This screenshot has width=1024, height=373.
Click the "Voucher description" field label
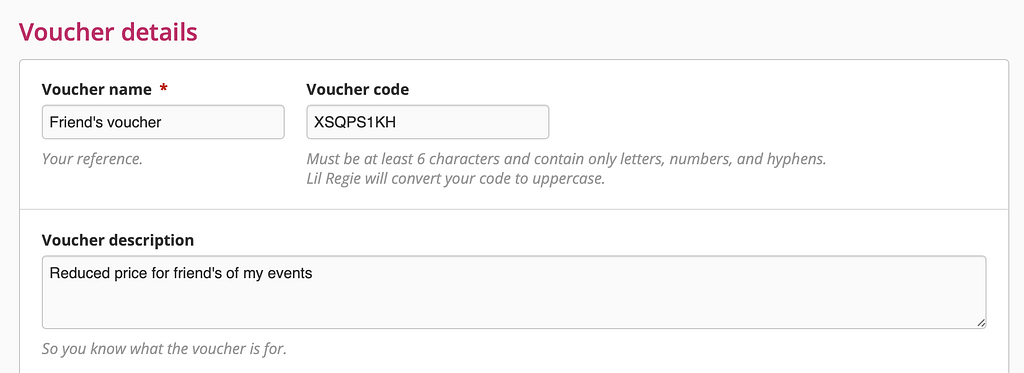coord(118,240)
